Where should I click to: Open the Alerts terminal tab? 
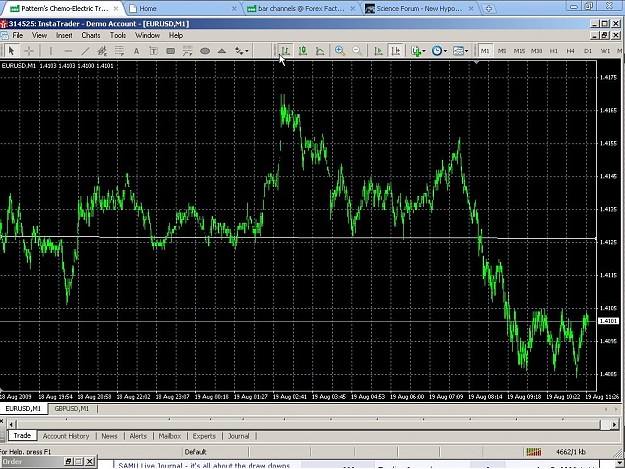138,436
